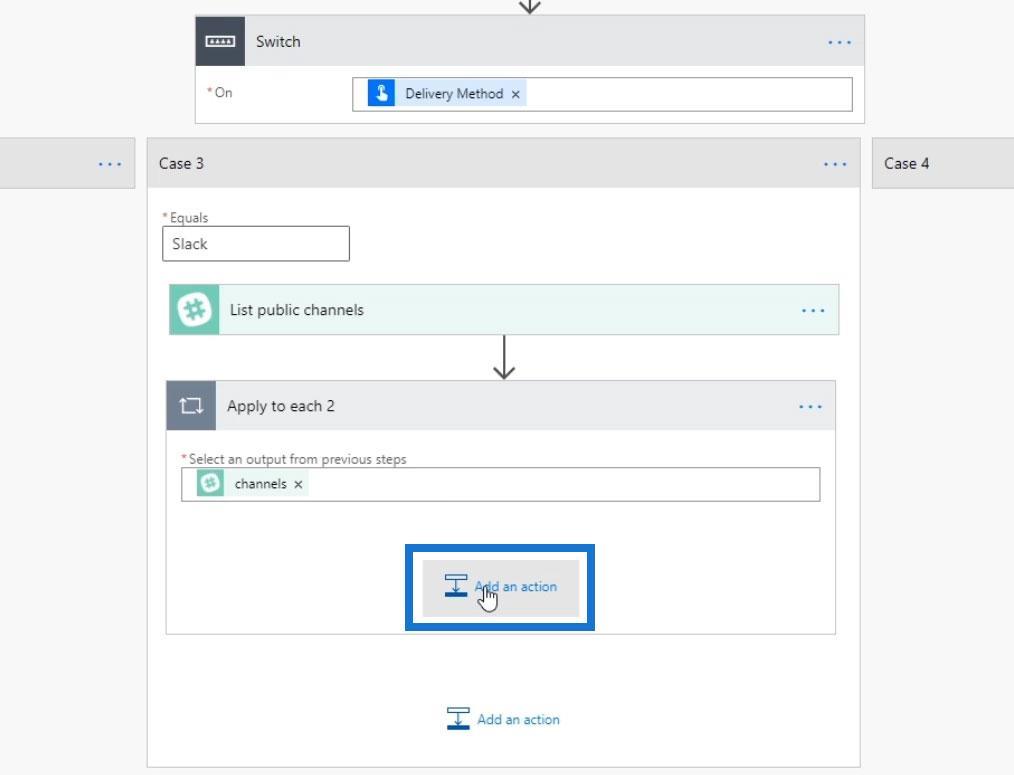Open the ellipsis menu of the case left of Case 3
Image resolution: width=1014 pixels, height=775 pixels.
click(x=110, y=164)
